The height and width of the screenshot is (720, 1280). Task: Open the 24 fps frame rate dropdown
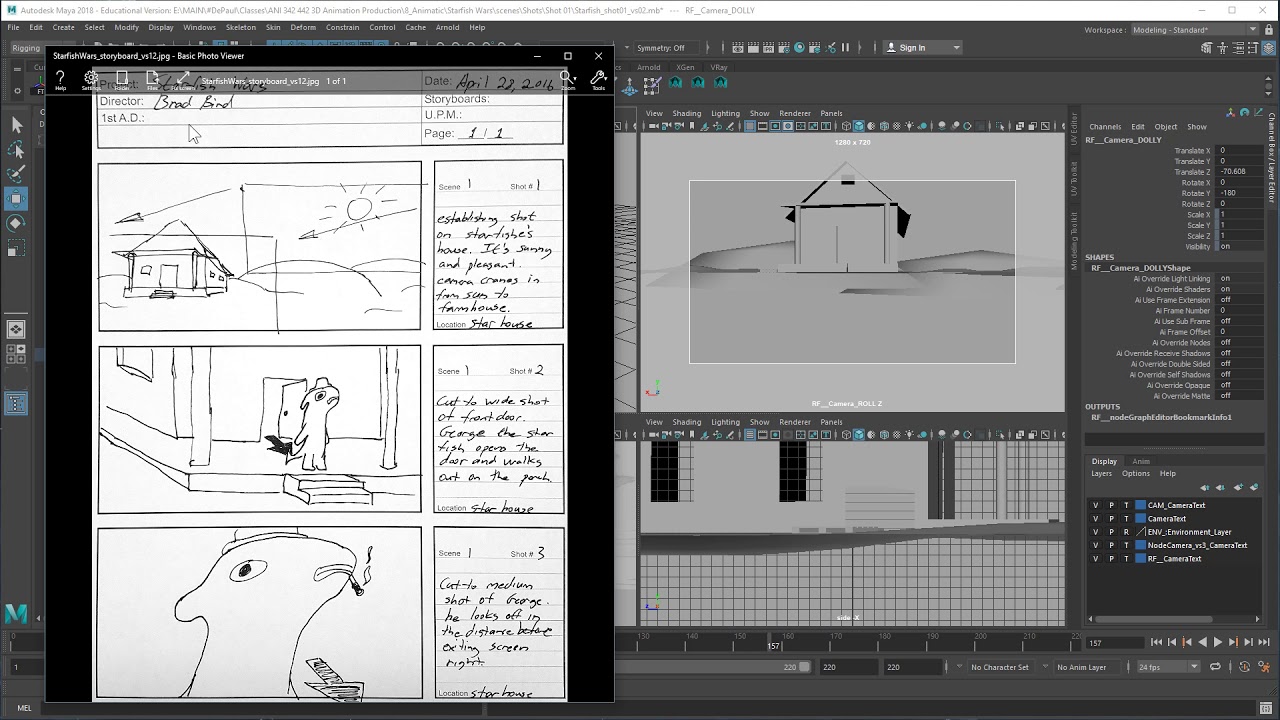tap(1167, 667)
